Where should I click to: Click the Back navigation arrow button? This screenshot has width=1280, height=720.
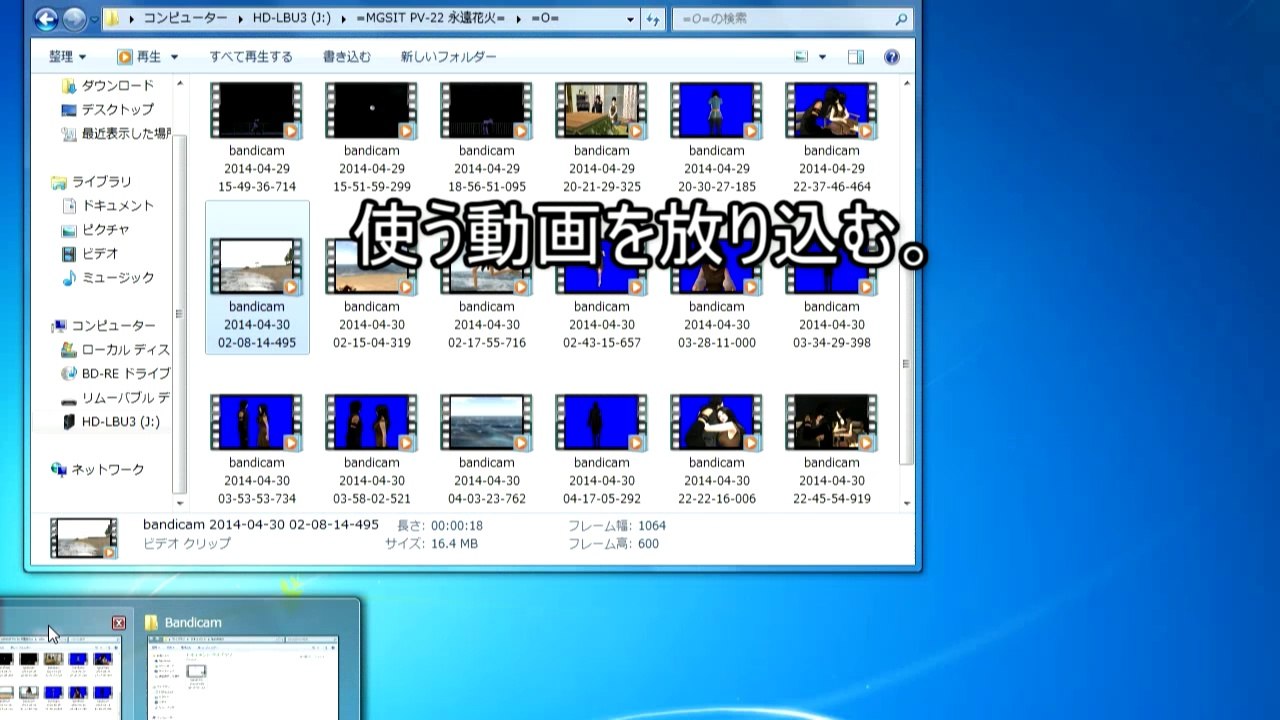[x=46, y=18]
